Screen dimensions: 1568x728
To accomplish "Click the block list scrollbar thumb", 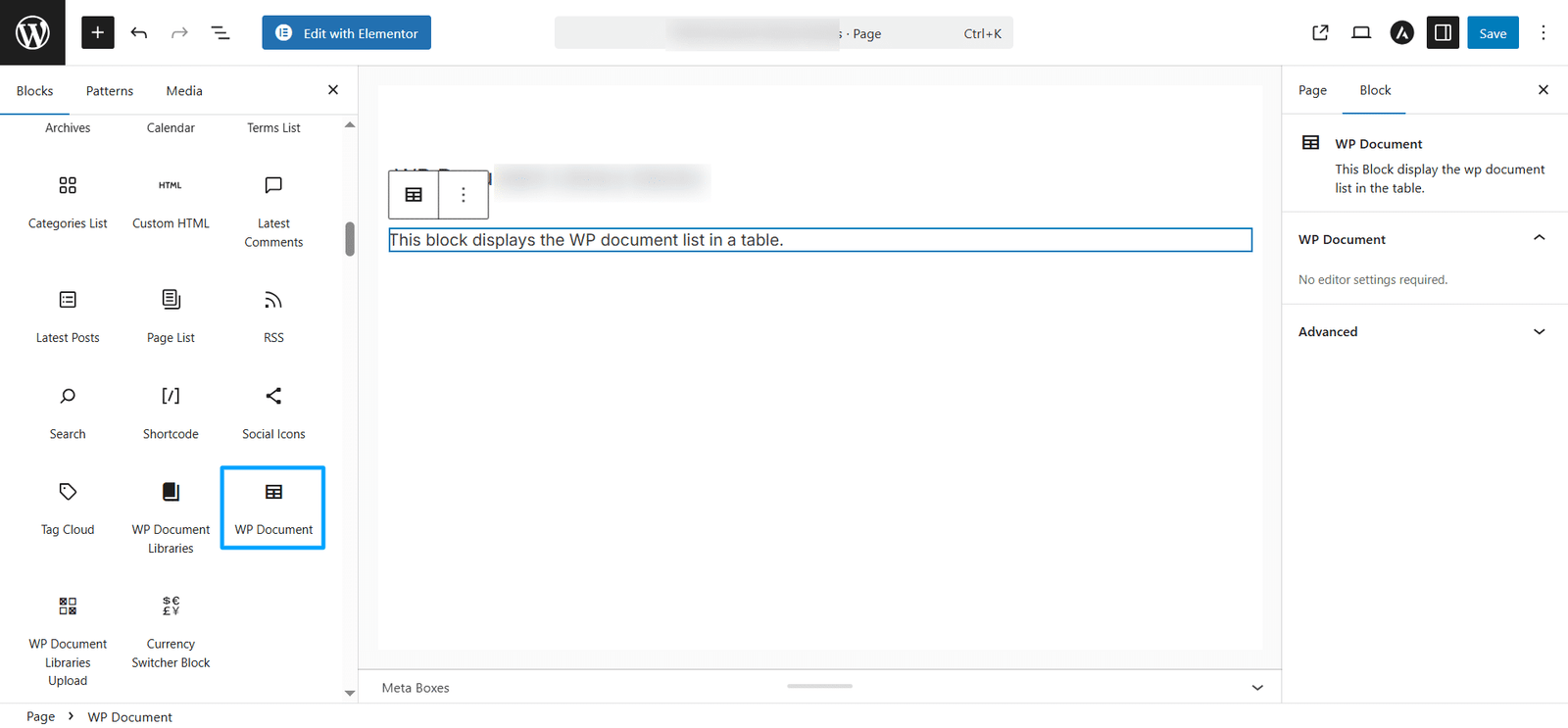I will [350, 238].
